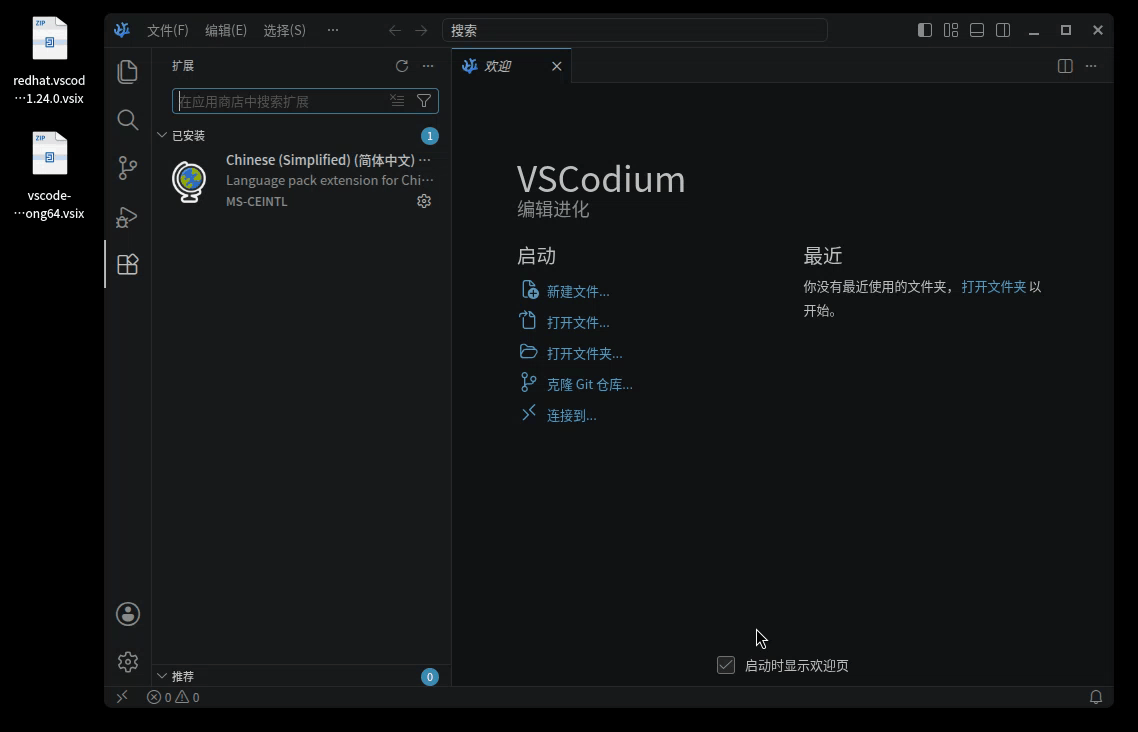The width and height of the screenshot is (1138, 732).
Task: Click 打开文件夹... start link
Action: tap(584, 353)
